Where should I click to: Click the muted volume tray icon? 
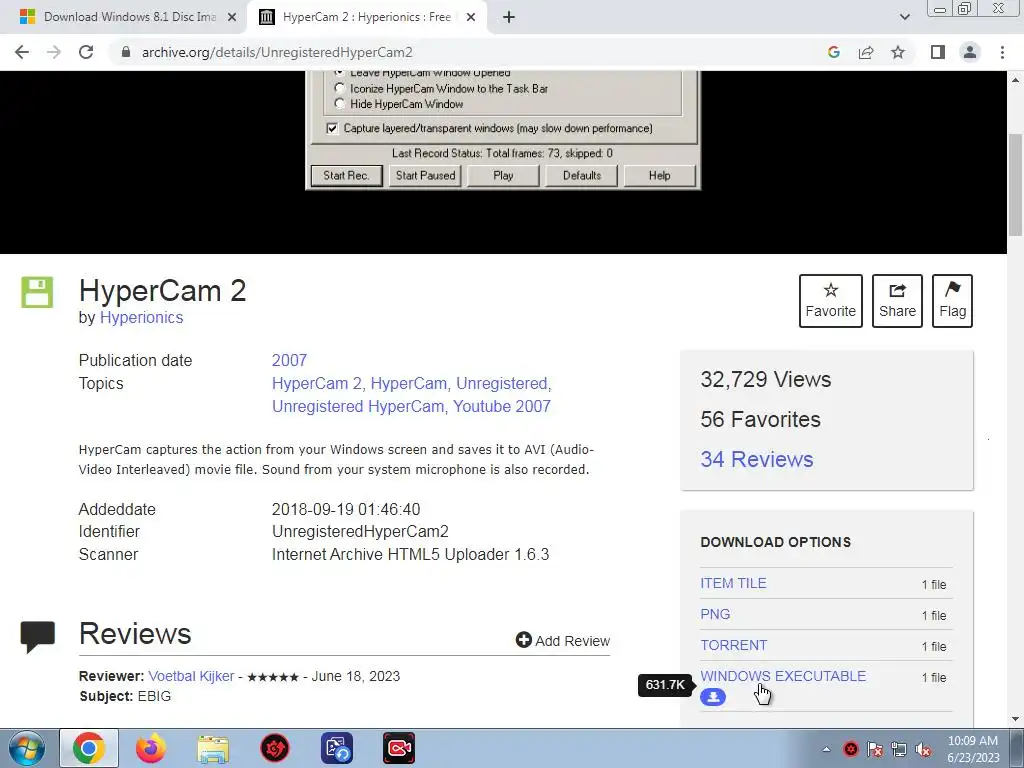923,749
